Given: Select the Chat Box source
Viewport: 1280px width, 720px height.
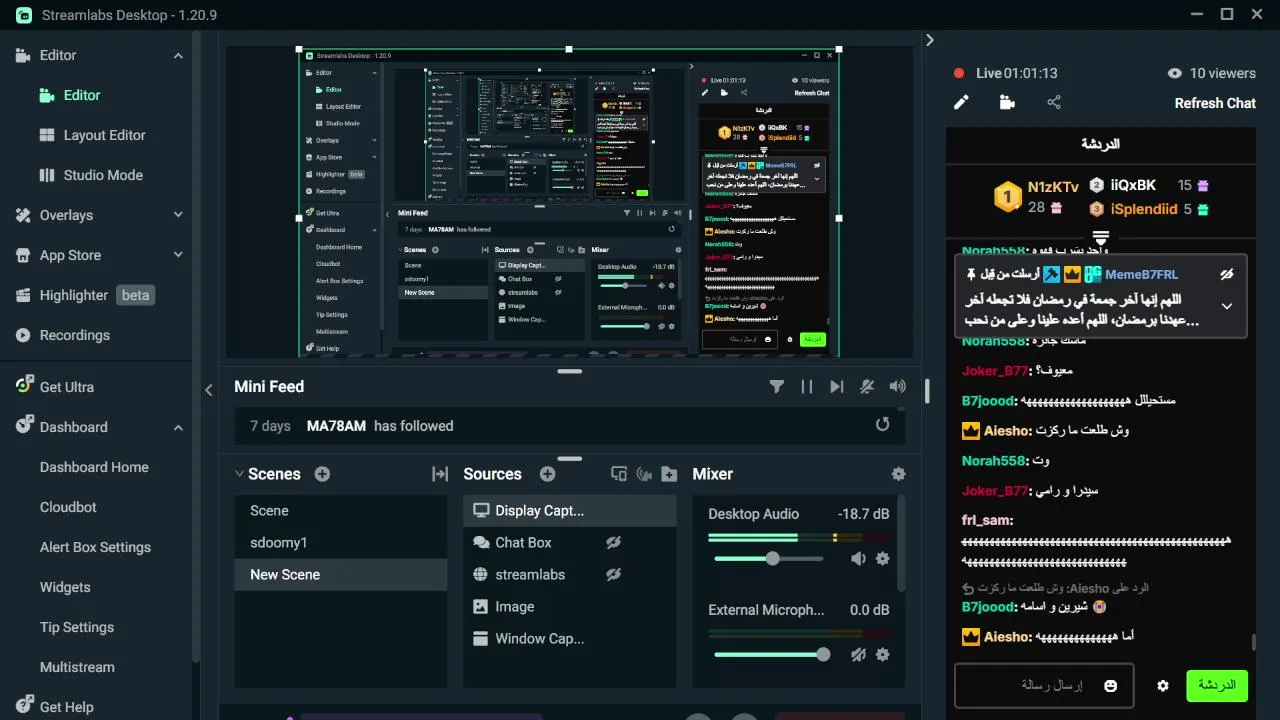Looking at the screenshot, I should point(570,542).
